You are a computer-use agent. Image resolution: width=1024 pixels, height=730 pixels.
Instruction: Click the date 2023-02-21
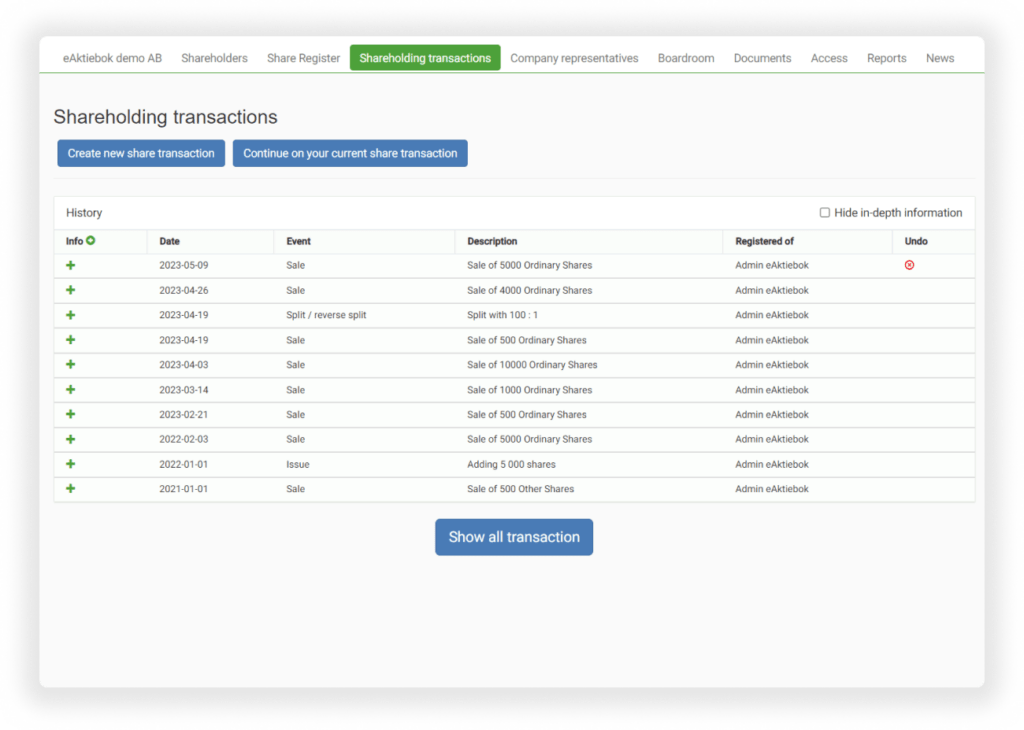coord(184,415)
